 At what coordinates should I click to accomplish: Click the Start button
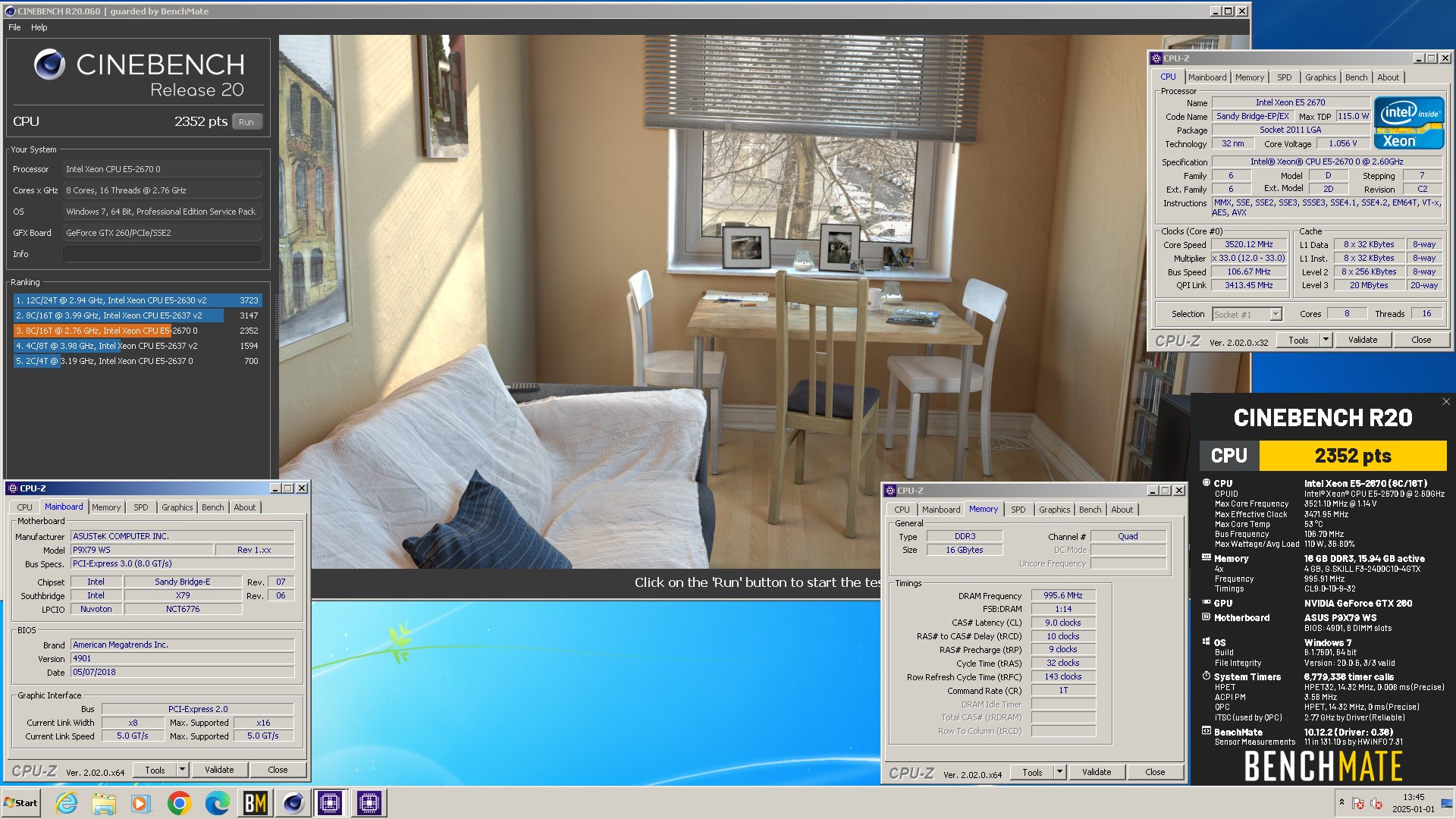[21, 803]
